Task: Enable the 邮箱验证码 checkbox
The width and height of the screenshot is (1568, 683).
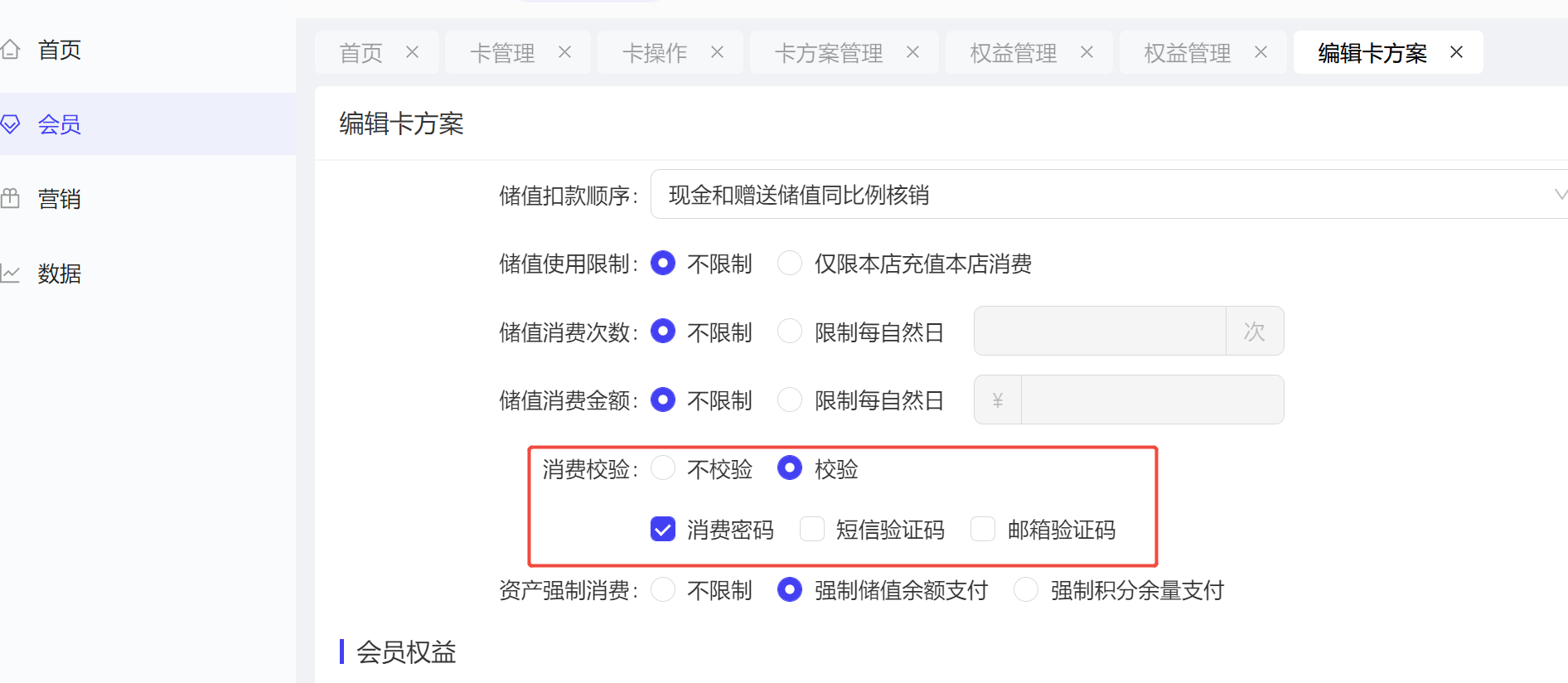Action: click(x=983, y=529)
